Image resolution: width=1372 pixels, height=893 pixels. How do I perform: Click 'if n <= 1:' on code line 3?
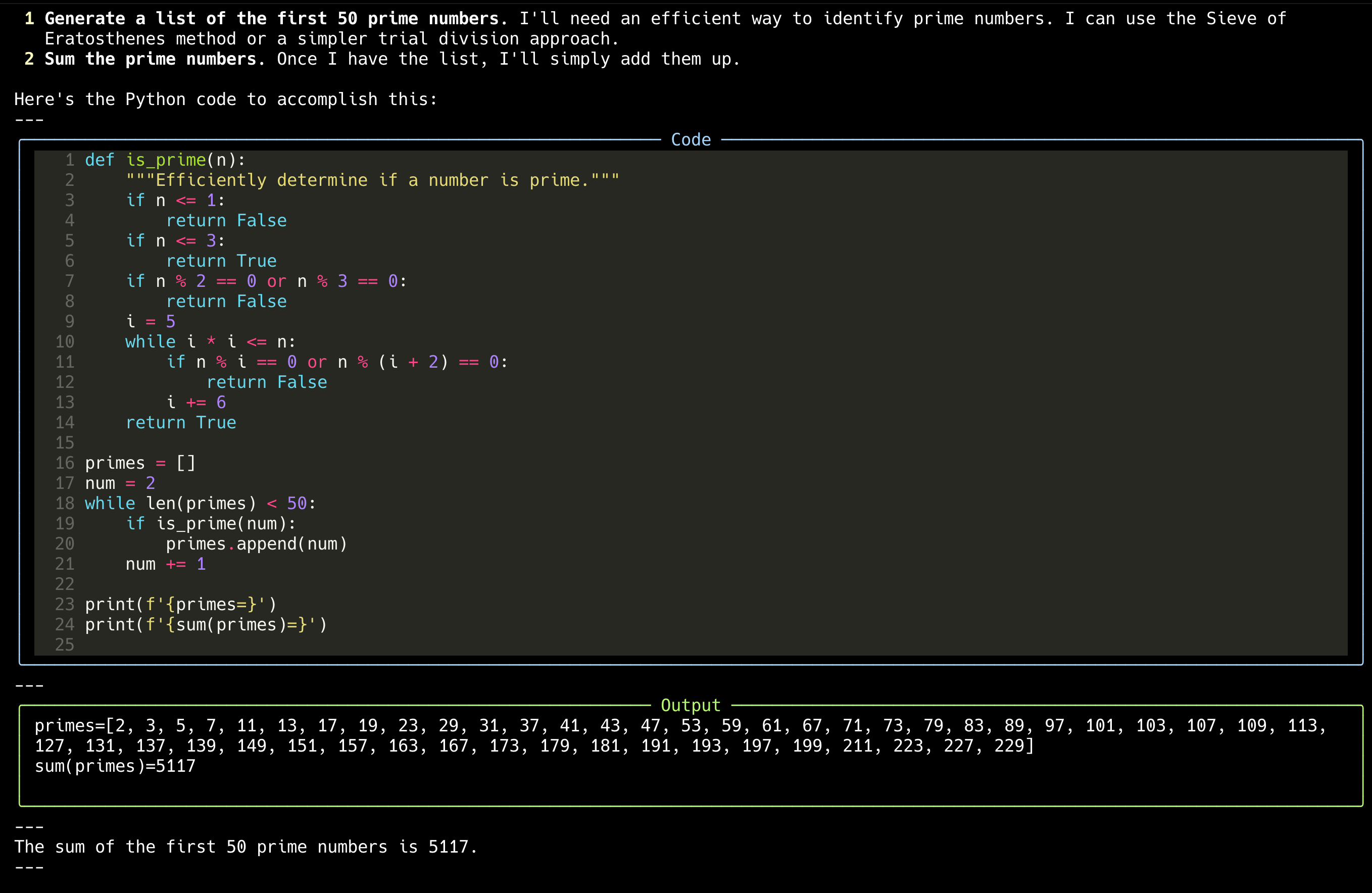175,200
